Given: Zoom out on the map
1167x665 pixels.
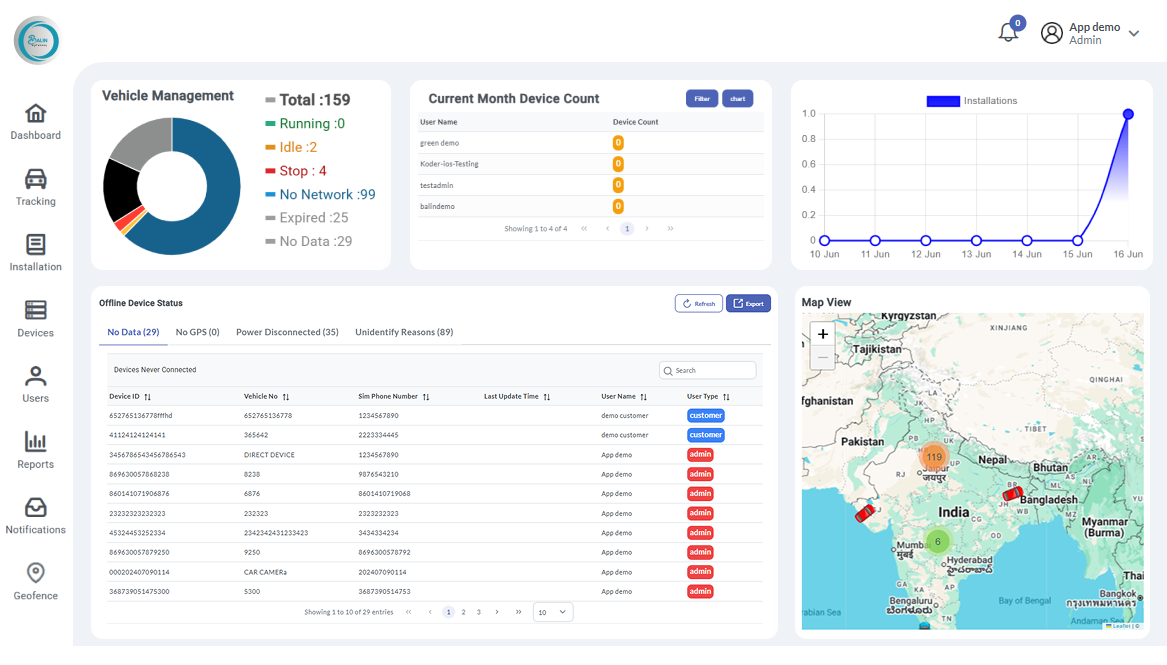Looking at the screenshot, I should [822, 358].
